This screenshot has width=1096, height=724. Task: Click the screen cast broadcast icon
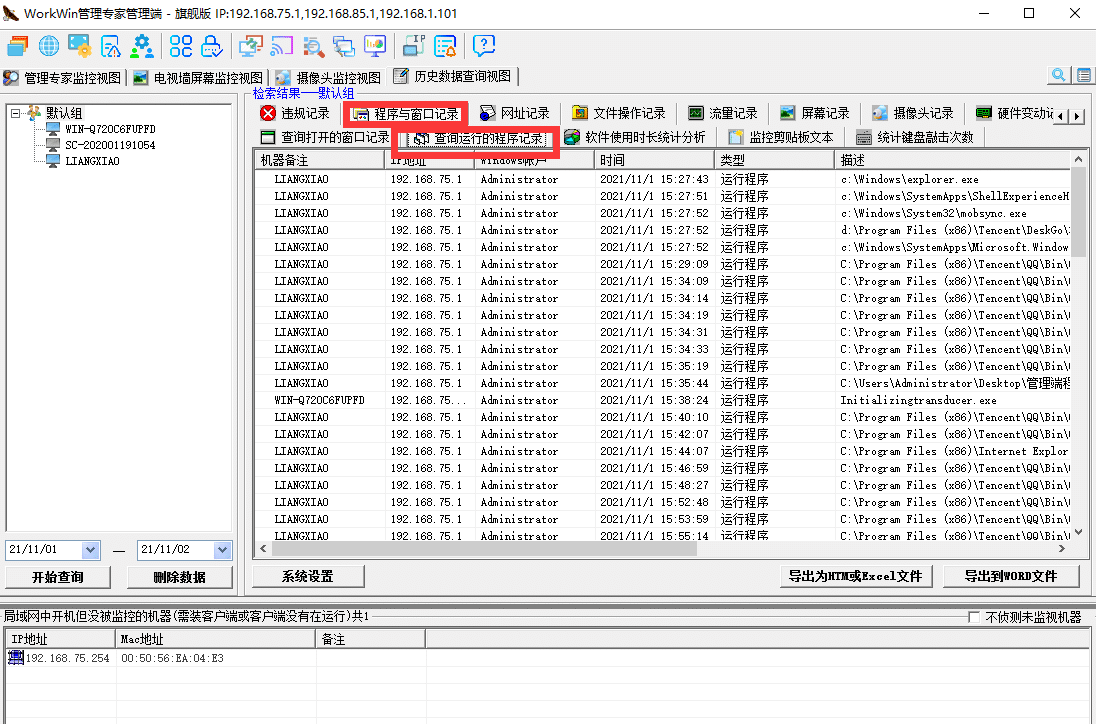(x=281, y=46)
